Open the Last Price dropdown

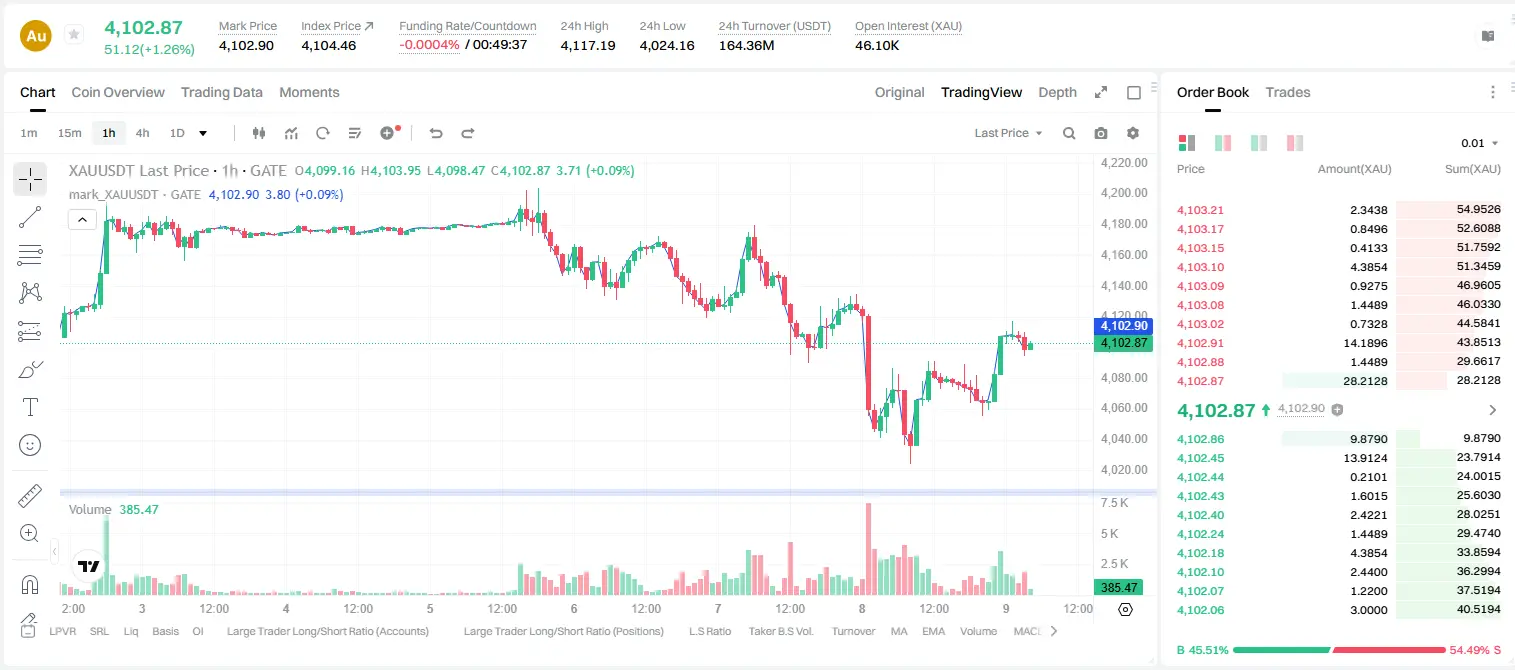click(x=1008, y=133)
